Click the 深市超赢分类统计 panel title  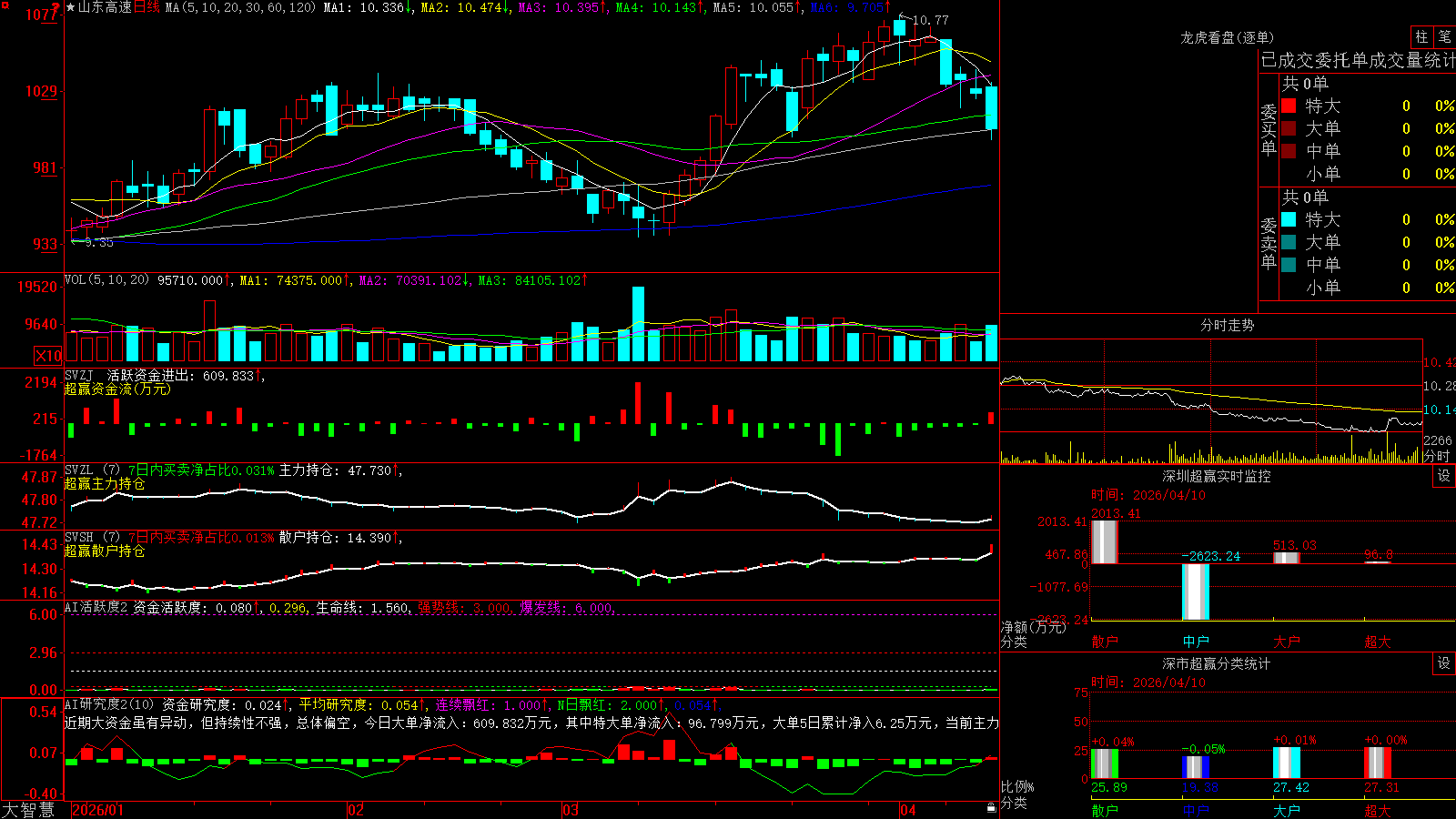1217,663
